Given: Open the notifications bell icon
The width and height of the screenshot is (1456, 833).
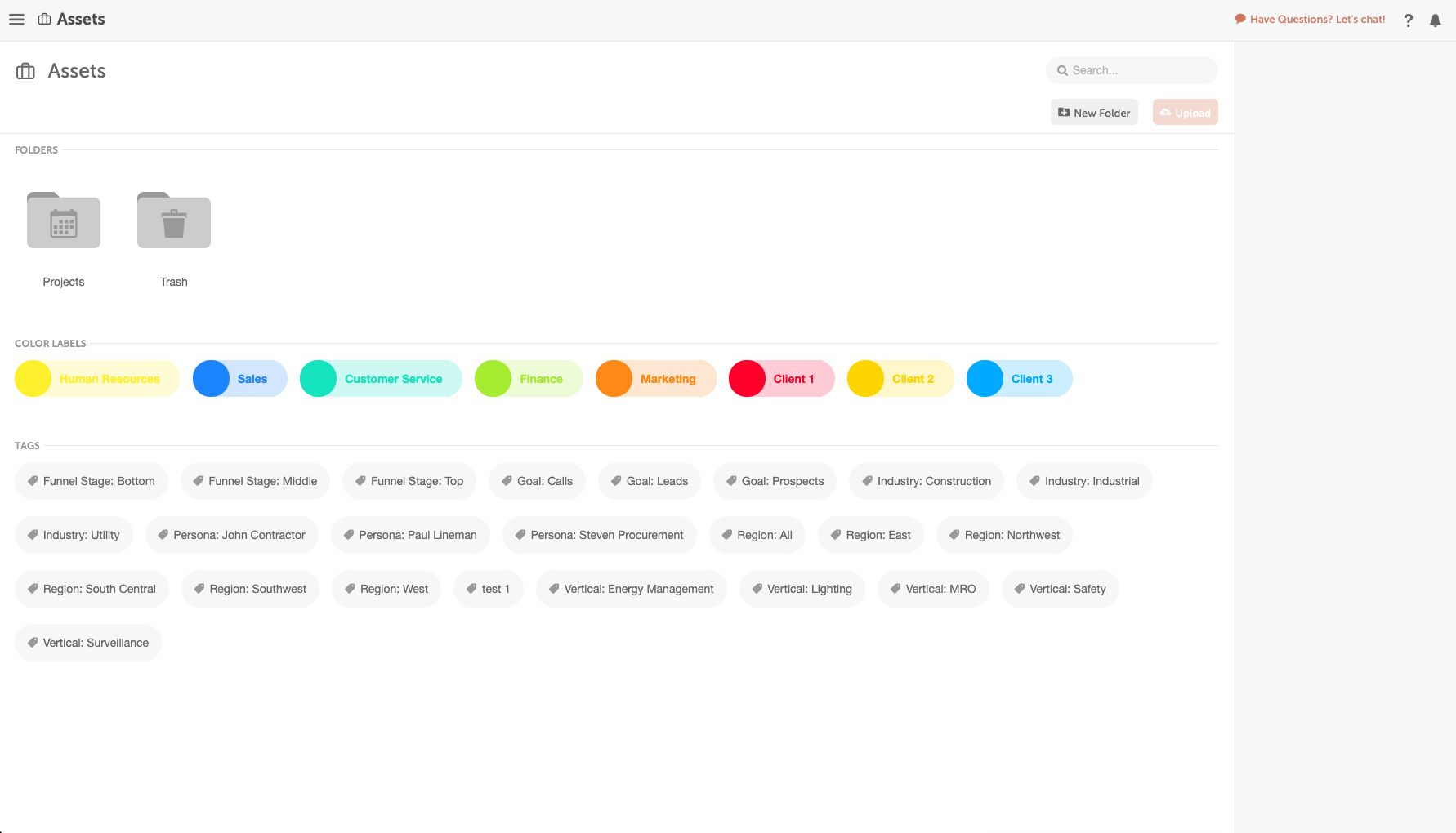Looking at the screenshot, I should [1435, 20].
